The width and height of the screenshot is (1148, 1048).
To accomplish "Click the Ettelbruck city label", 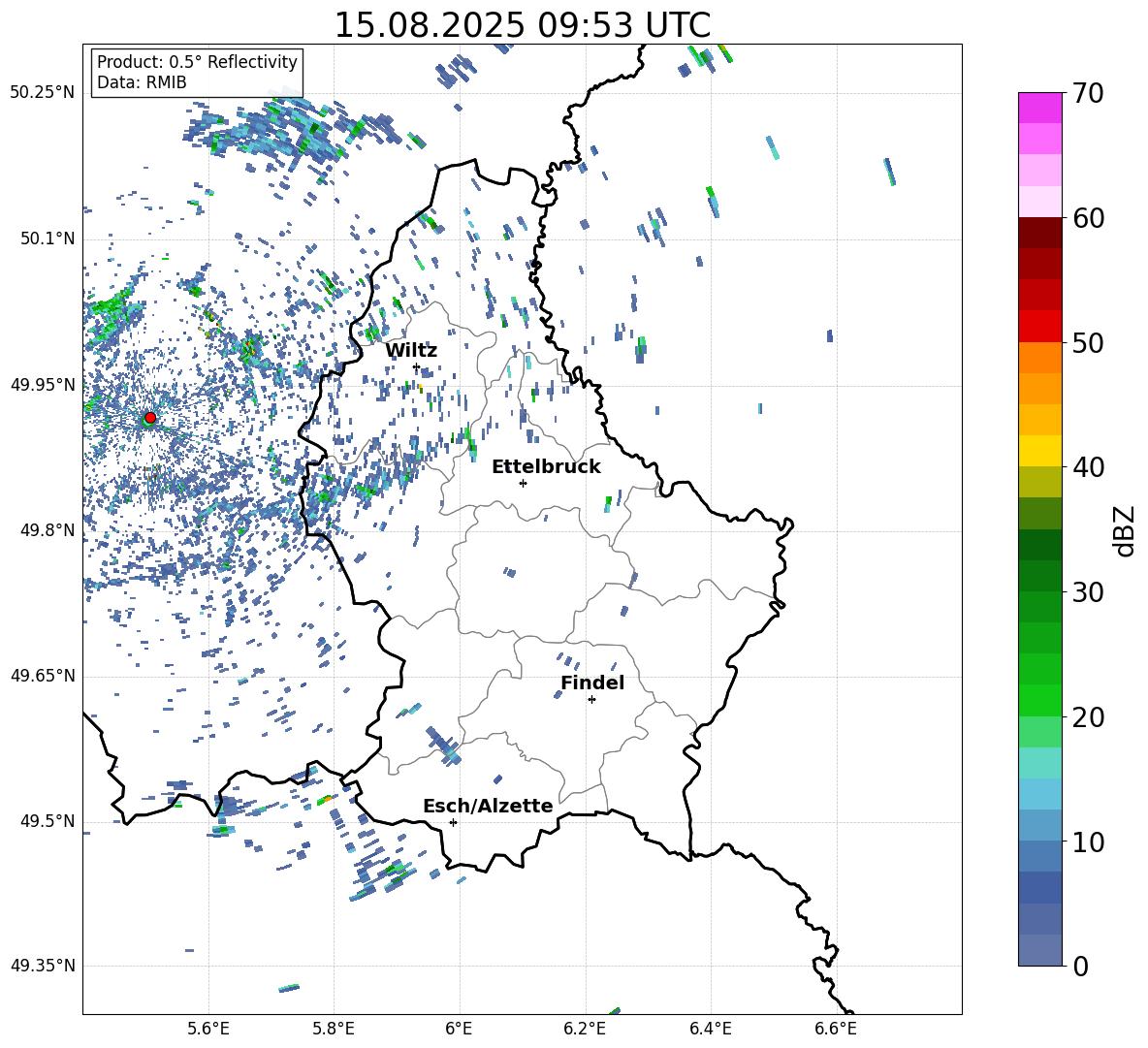I will (x=546, y=467).
